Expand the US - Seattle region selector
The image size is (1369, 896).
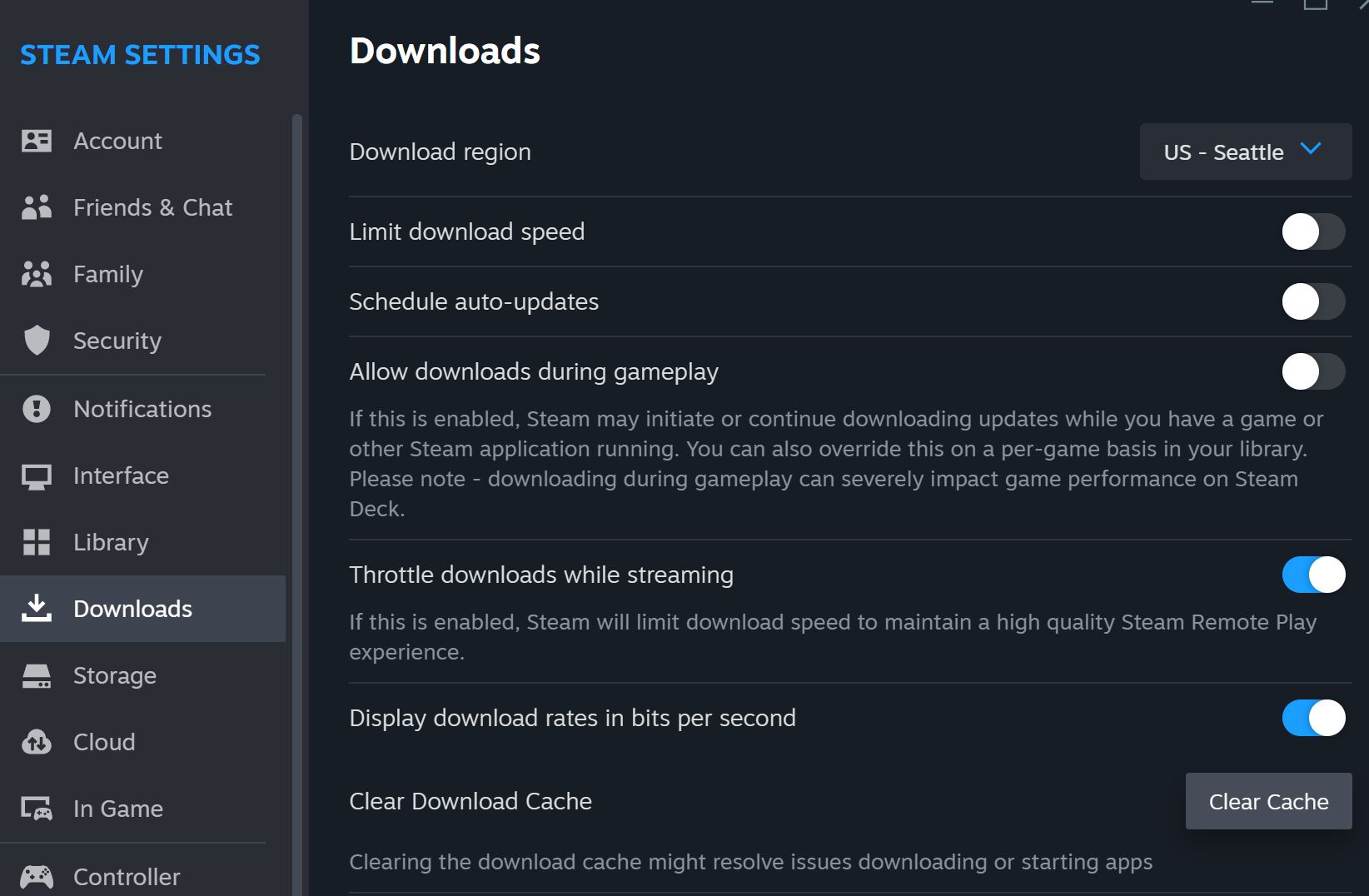click(x=1245, y=152)
